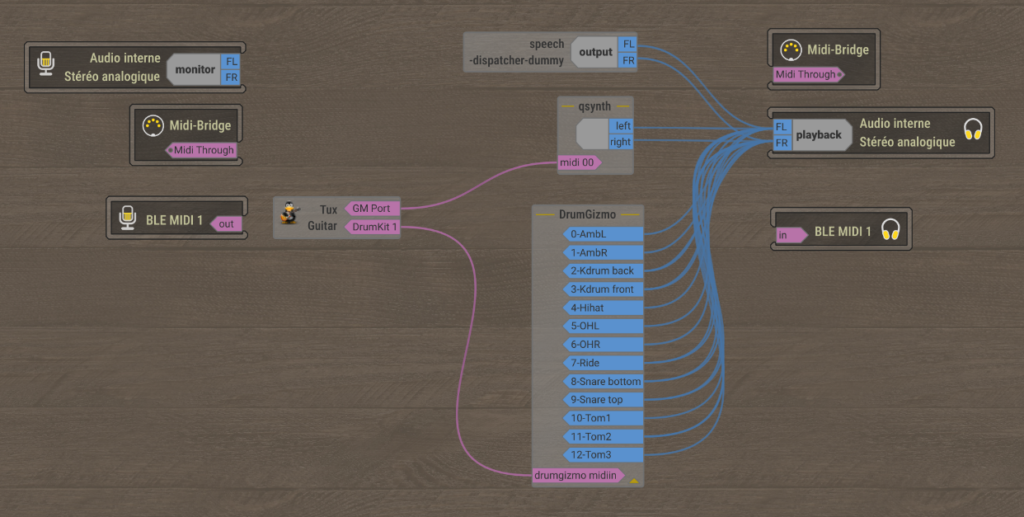Select the monitor FR port
This screenshot has height=517, width=1024.
click(231, 77)
